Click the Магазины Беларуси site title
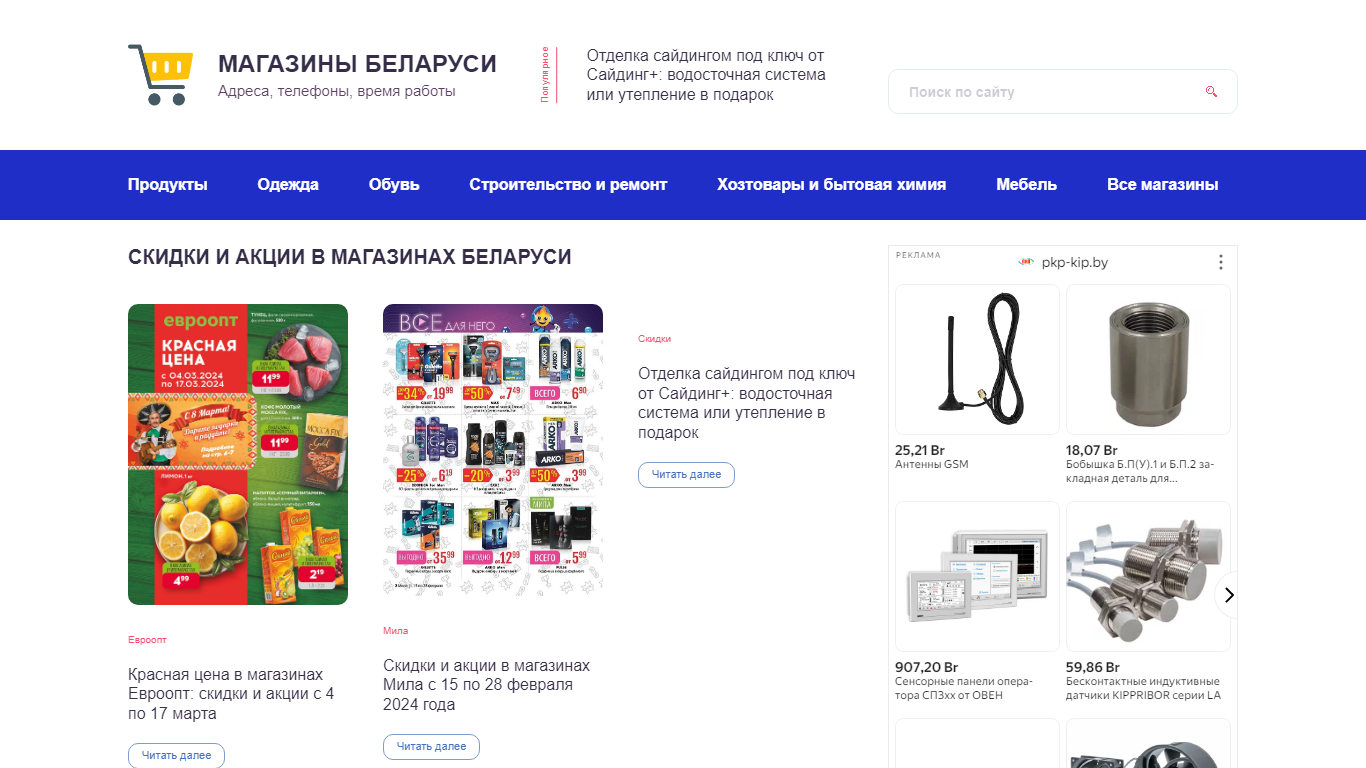Image resolution: width=1366 pixels, height=768 pixels. coord(357,64)
